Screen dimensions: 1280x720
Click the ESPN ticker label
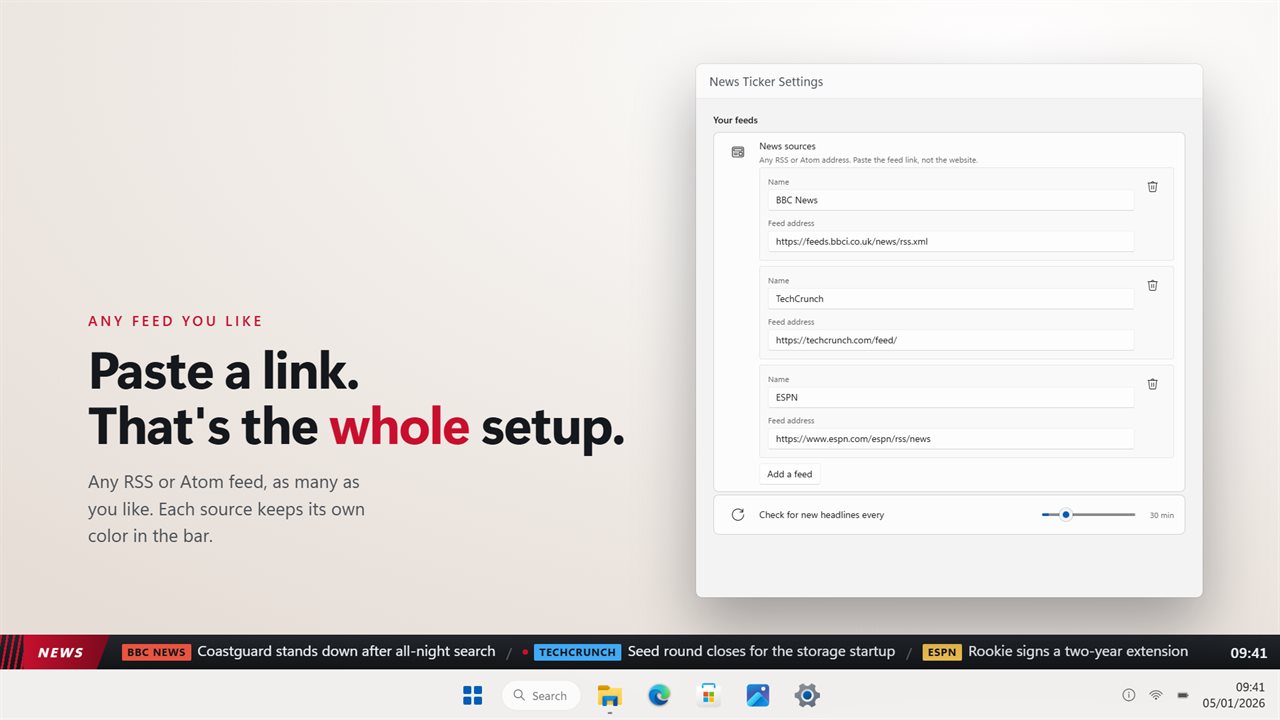(942, 652)
